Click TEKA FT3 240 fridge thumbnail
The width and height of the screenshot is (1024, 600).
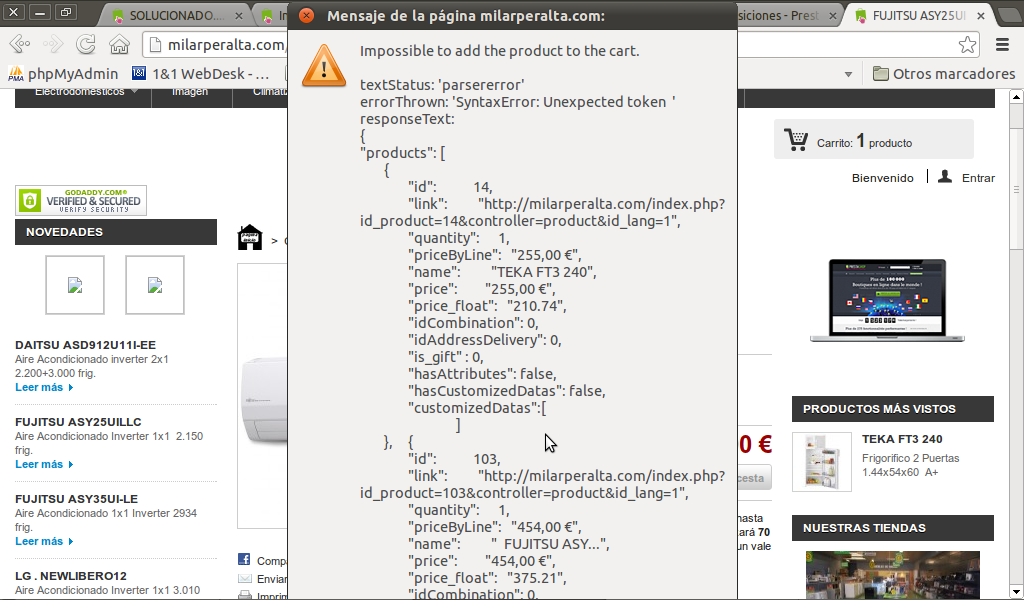(x=822, y=462)
